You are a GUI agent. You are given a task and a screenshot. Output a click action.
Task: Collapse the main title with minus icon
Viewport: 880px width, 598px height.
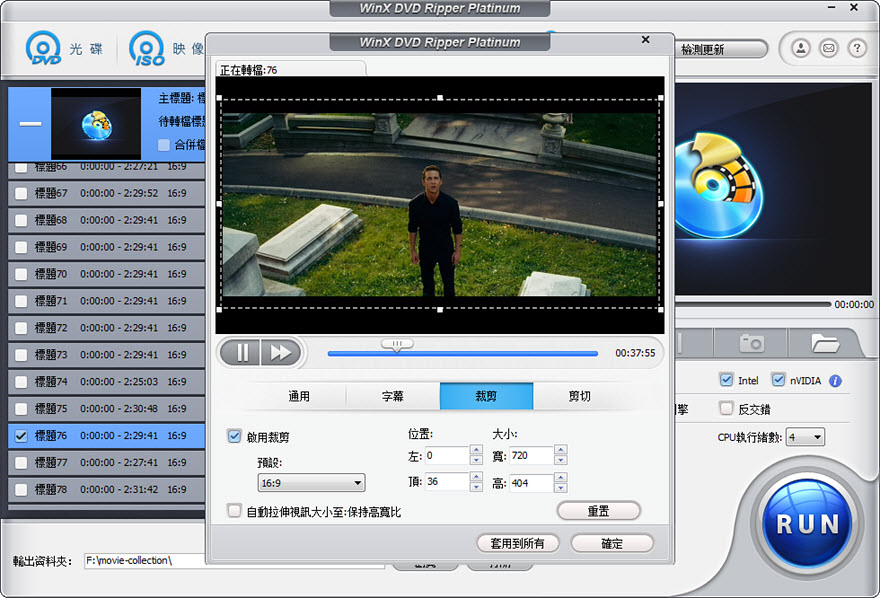click(30, 123)
